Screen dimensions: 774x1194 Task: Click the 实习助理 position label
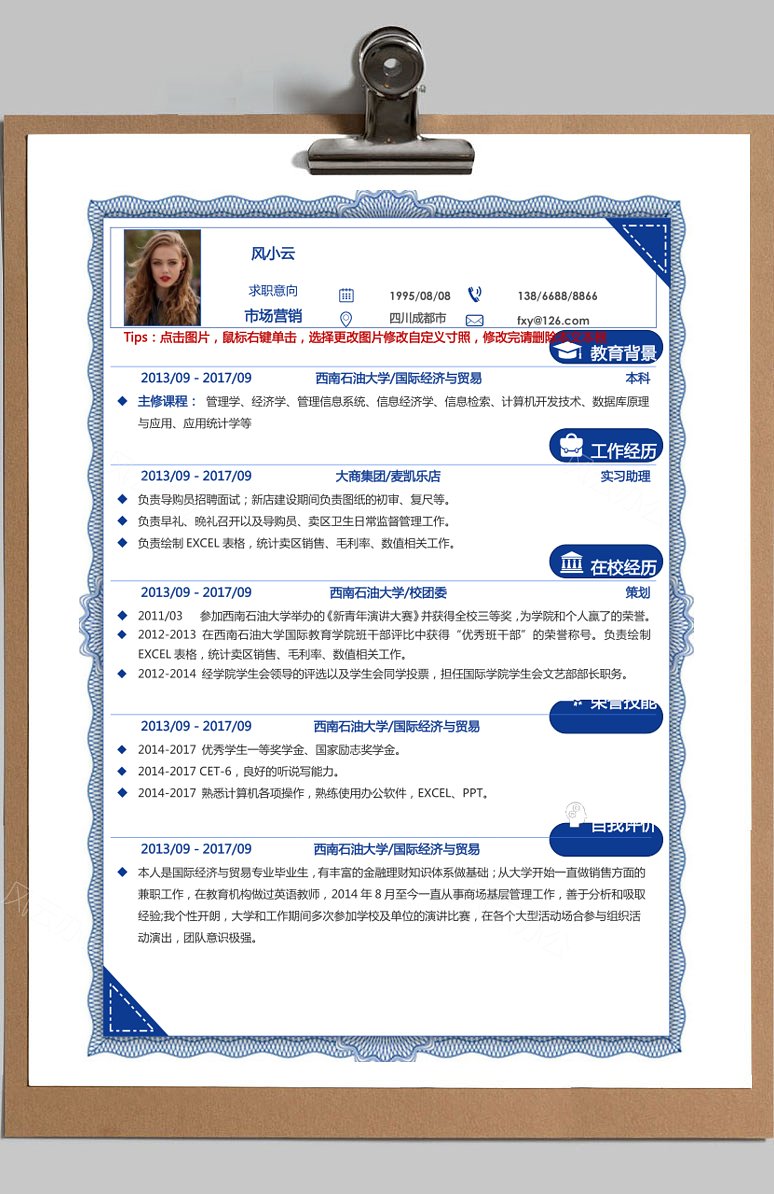click(625, 476)
